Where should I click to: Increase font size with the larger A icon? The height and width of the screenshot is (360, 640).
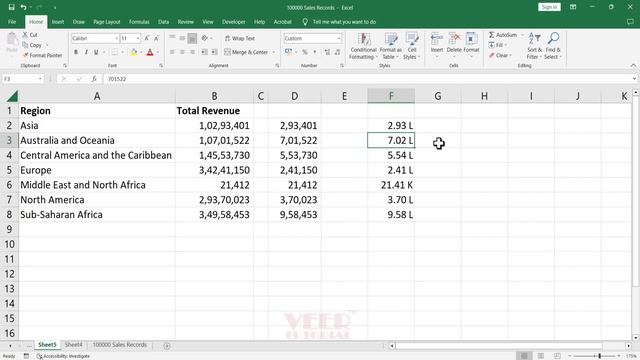pos(147,38)
